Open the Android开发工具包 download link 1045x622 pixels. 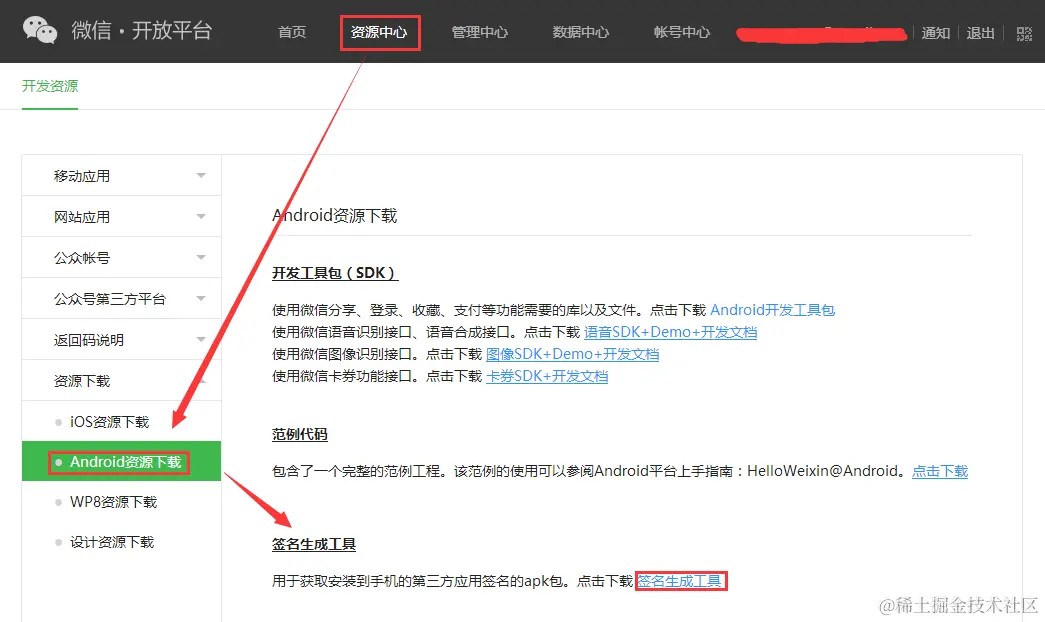pos(772,310)
